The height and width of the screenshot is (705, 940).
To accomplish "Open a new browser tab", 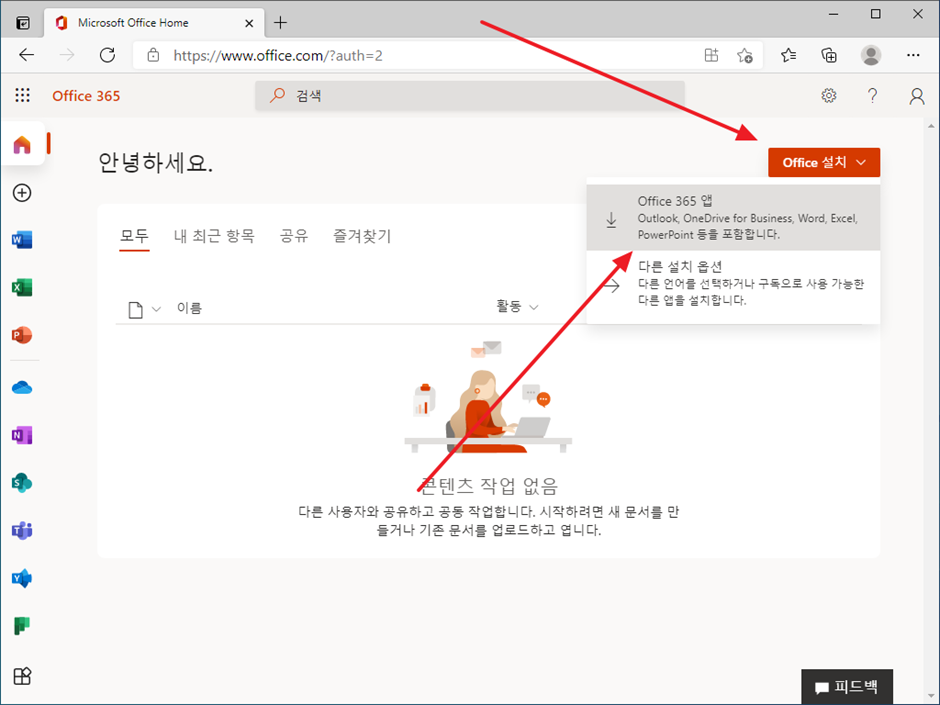I will [280, 23].
